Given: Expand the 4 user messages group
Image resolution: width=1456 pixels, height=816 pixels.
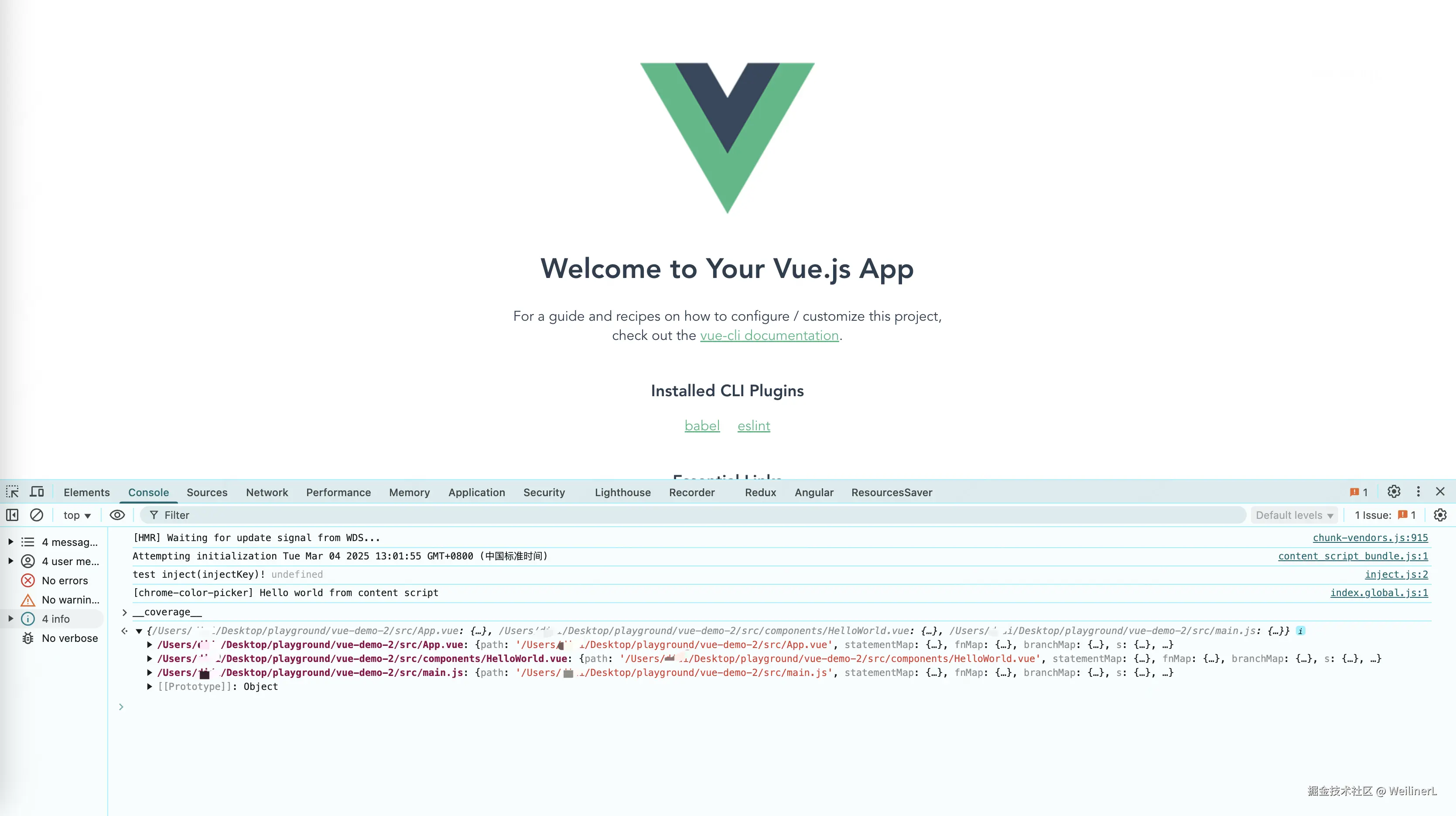Looking at the screenshot, I should coord(11,561).
